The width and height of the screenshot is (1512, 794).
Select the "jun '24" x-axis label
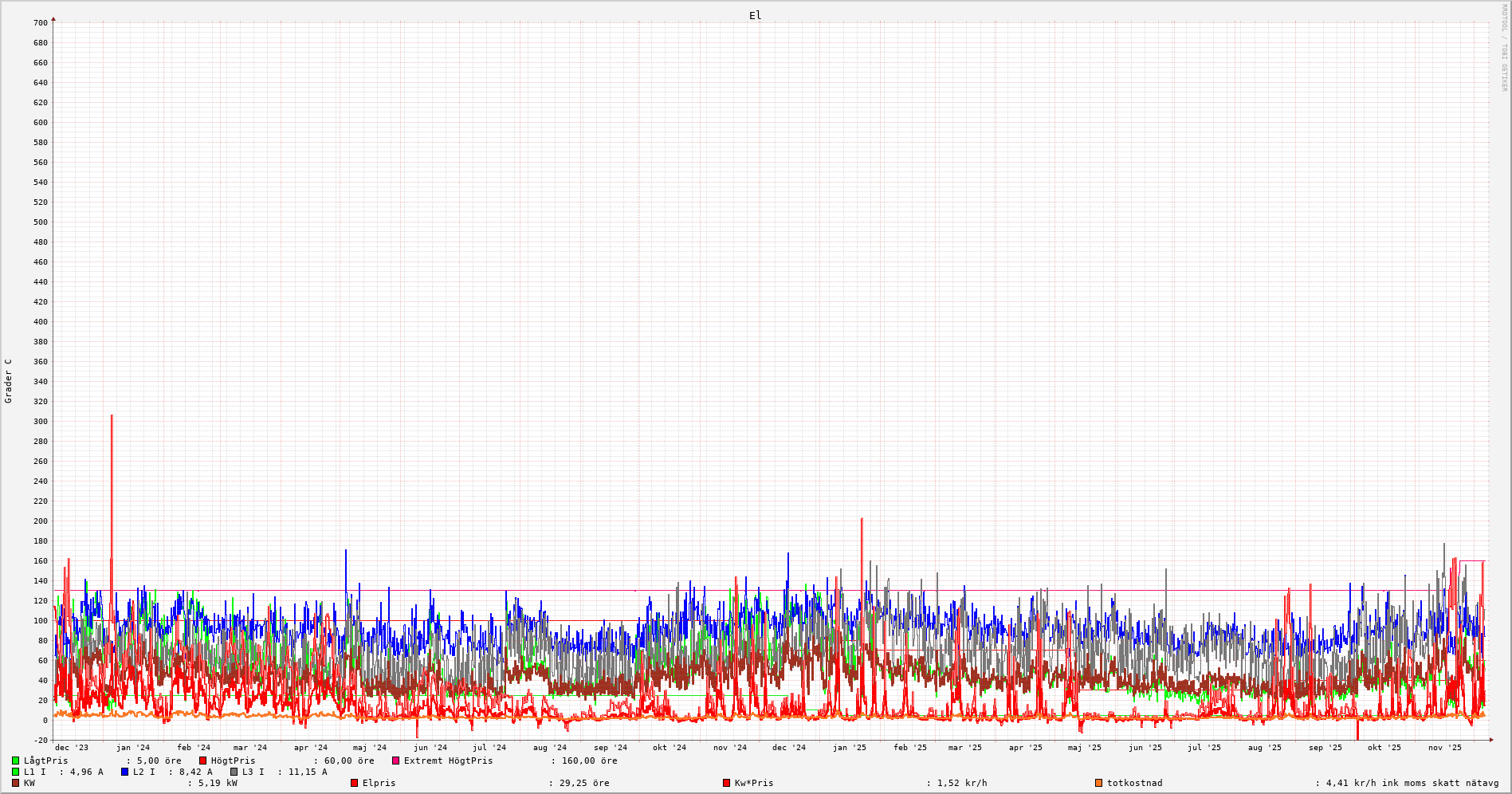[430, 748]
